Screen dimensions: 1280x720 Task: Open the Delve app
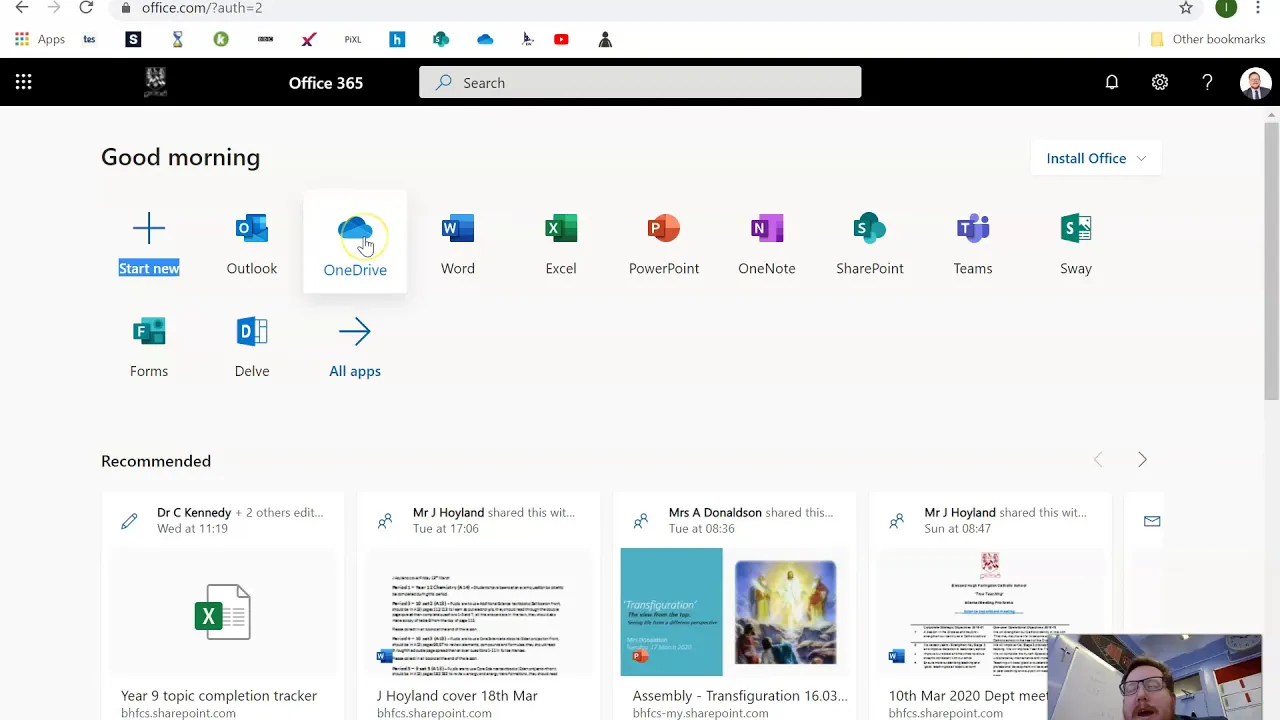[252, 347]
